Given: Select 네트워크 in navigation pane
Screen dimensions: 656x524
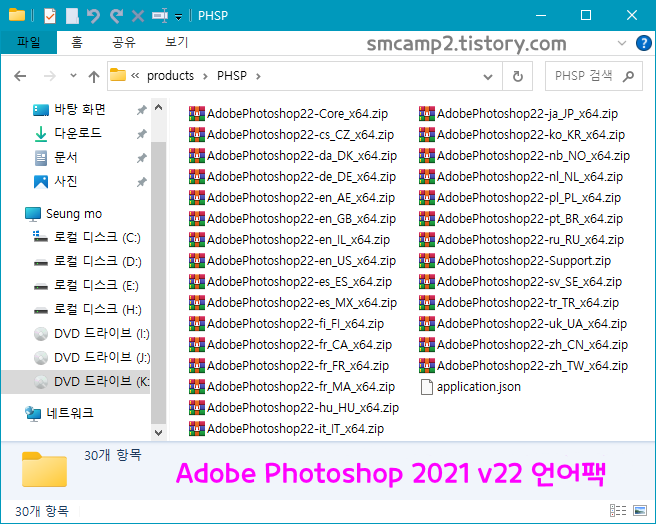Looking at the screenshot, I should point(70,413).
